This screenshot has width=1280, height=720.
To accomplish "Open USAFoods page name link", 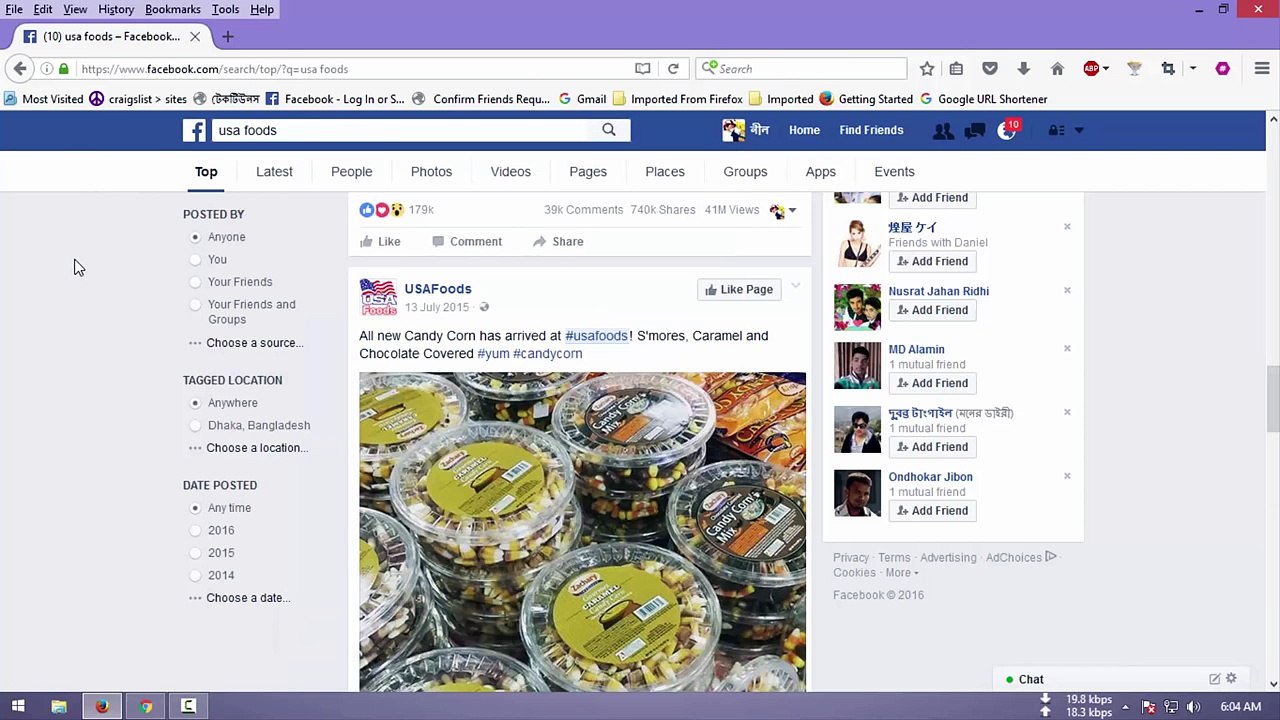I will coord(438,289).
